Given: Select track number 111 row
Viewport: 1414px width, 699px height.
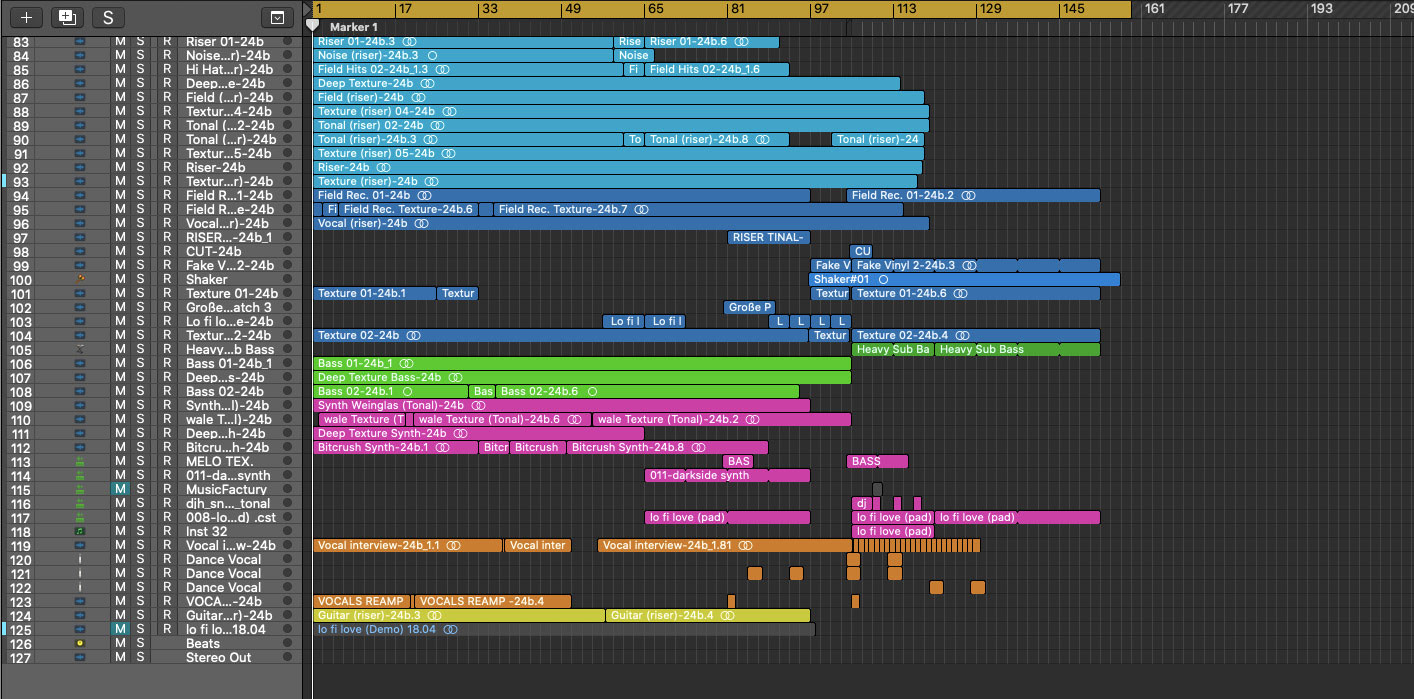Looking at the screenshot, I should click(x=20, y=433).
